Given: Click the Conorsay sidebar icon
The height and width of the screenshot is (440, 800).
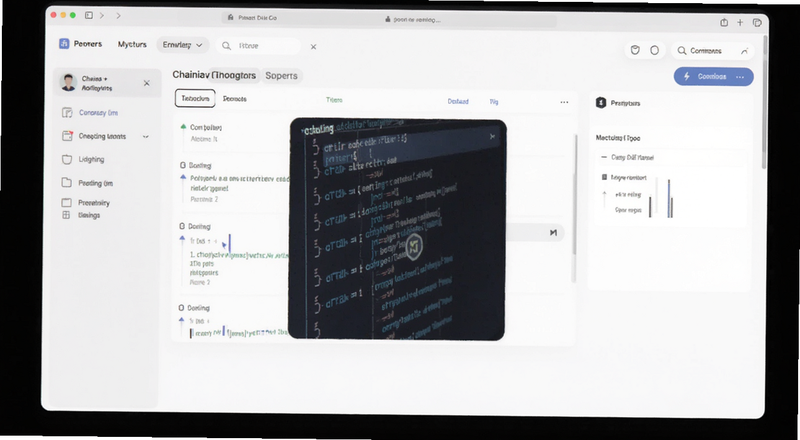Looking at the screenshot, I should pyautogui.click(x=67, y=113).
